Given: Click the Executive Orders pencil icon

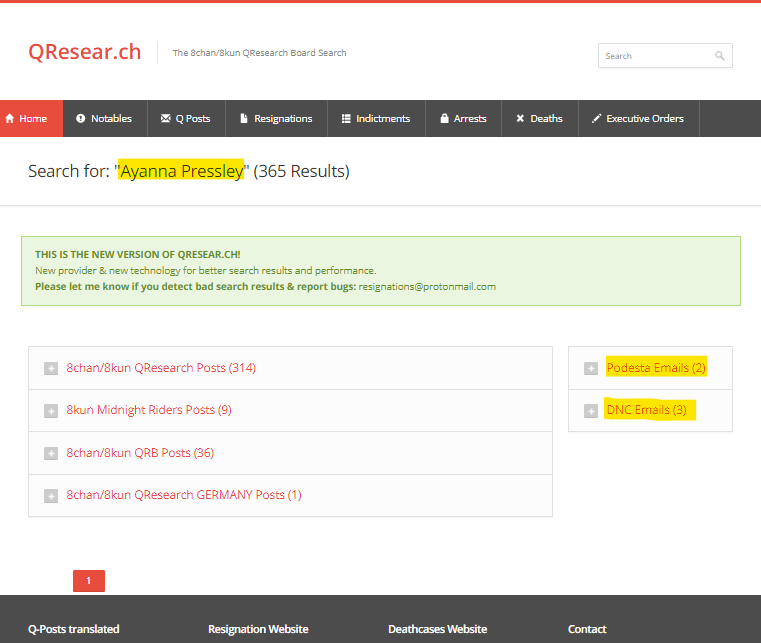Looking at the screenshot, I should 596,118.
